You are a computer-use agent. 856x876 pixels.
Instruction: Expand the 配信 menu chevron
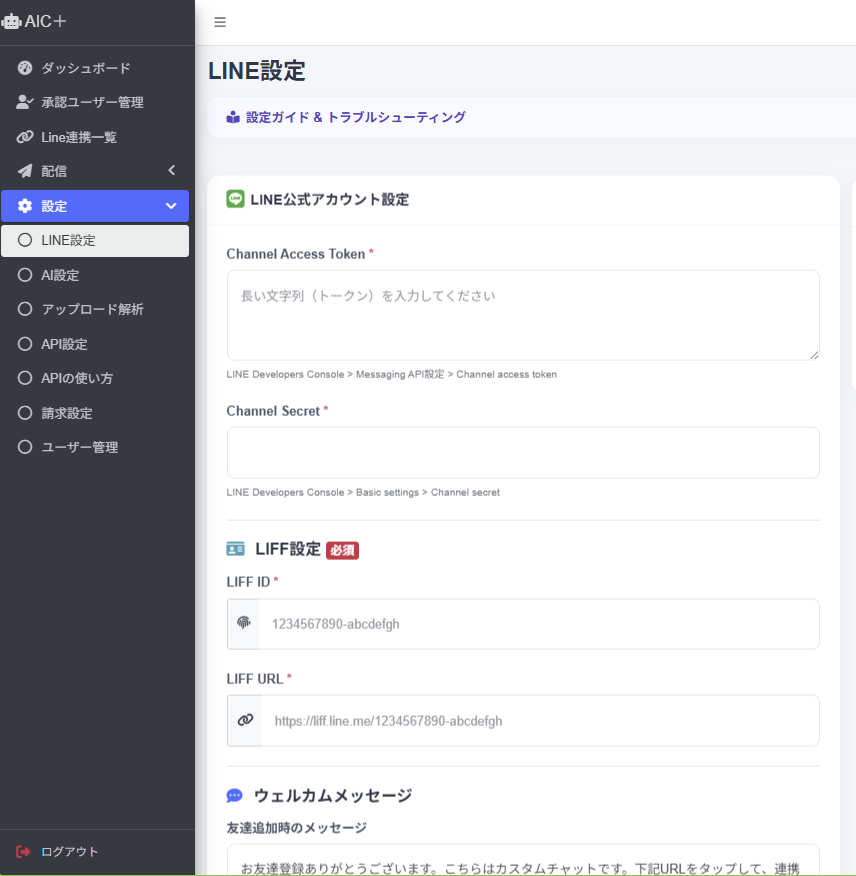[171, 171]
